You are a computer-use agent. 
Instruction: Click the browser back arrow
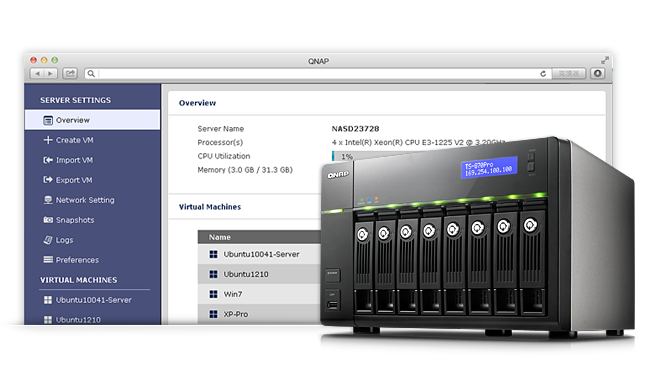pos(38,73)
